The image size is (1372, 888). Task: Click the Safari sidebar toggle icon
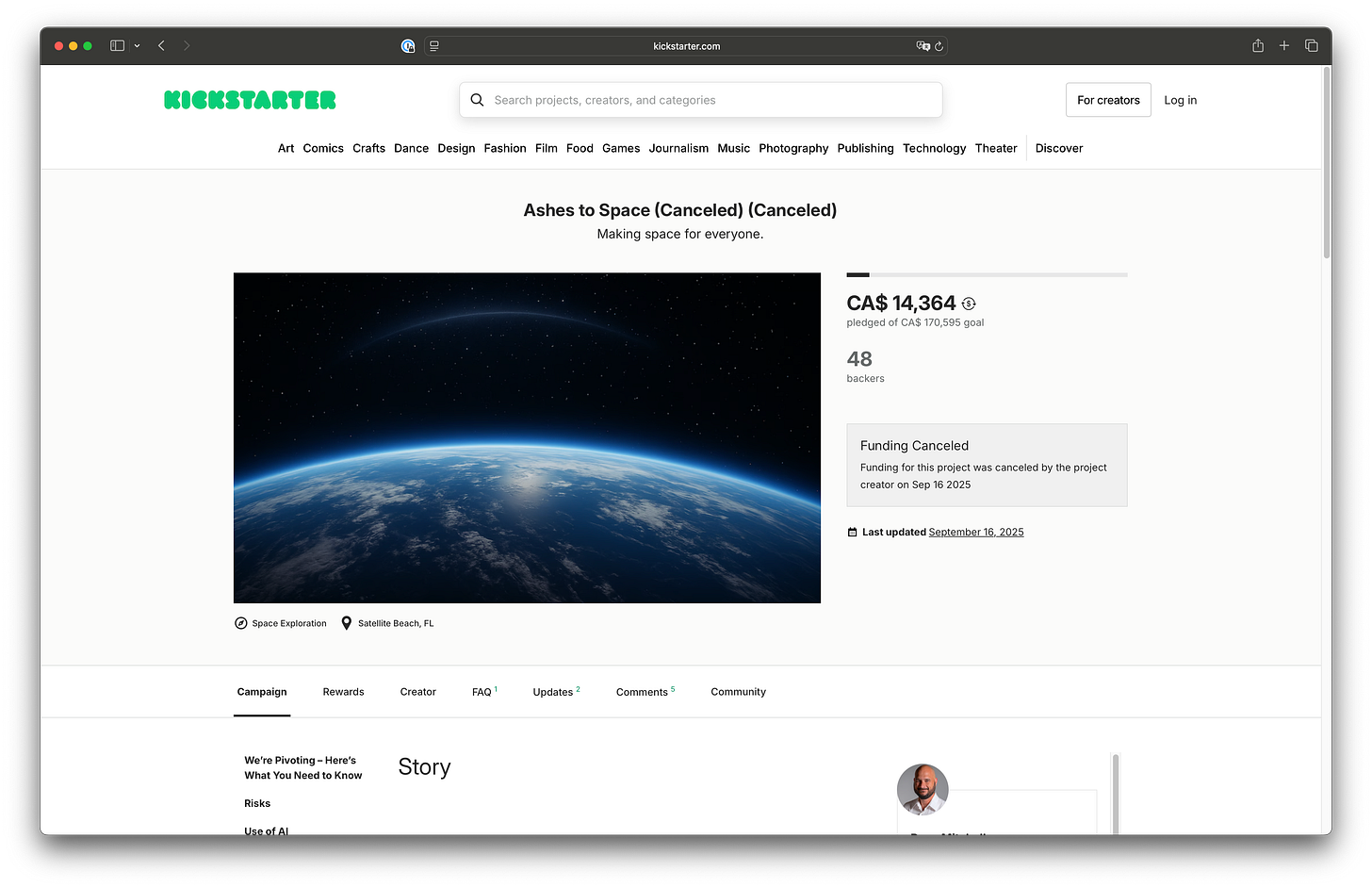[x=118, y=45]
